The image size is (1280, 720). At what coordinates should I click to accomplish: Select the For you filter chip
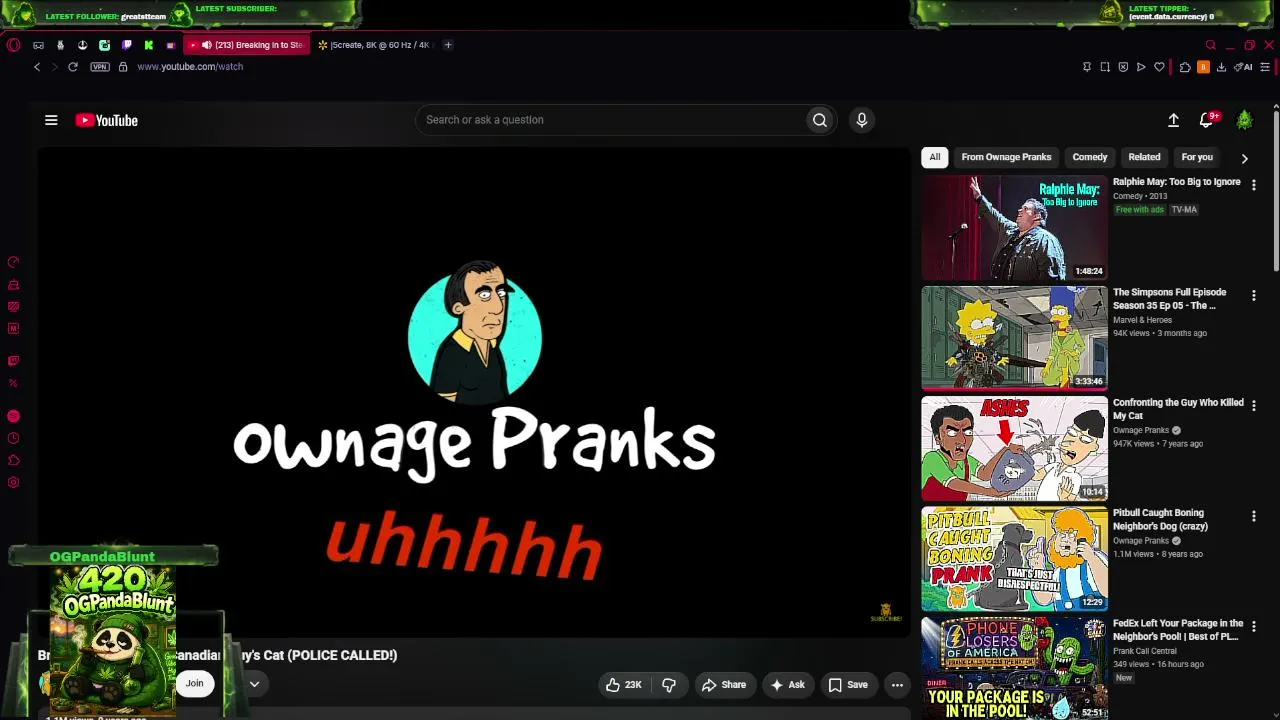click(x=1197, y=157)
